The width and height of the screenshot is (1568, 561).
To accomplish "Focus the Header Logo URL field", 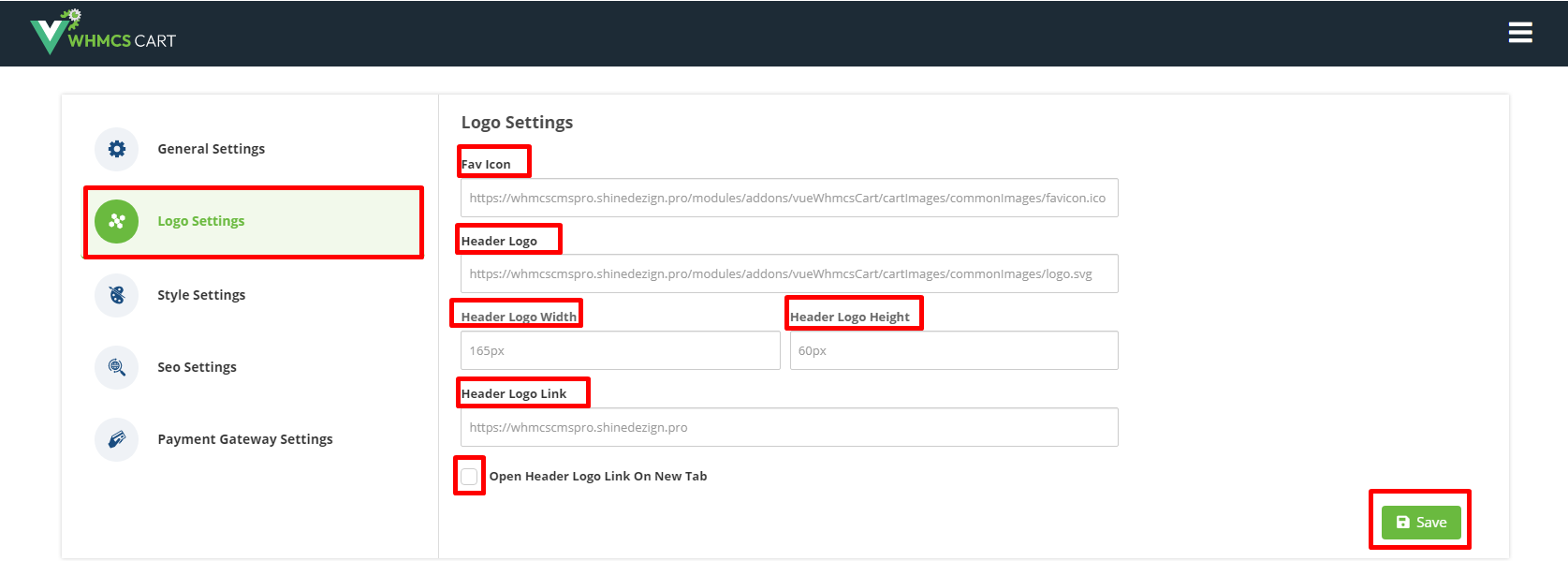I will tap(788, 273).
